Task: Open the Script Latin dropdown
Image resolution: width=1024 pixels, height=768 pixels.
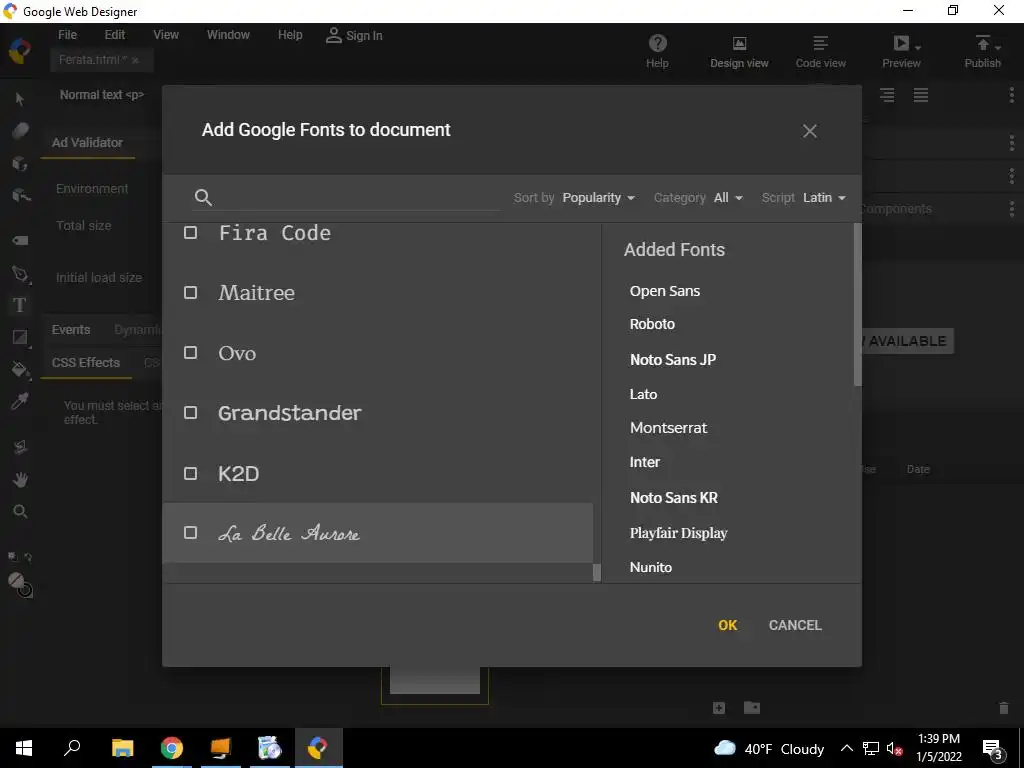Action: point(824,198)
